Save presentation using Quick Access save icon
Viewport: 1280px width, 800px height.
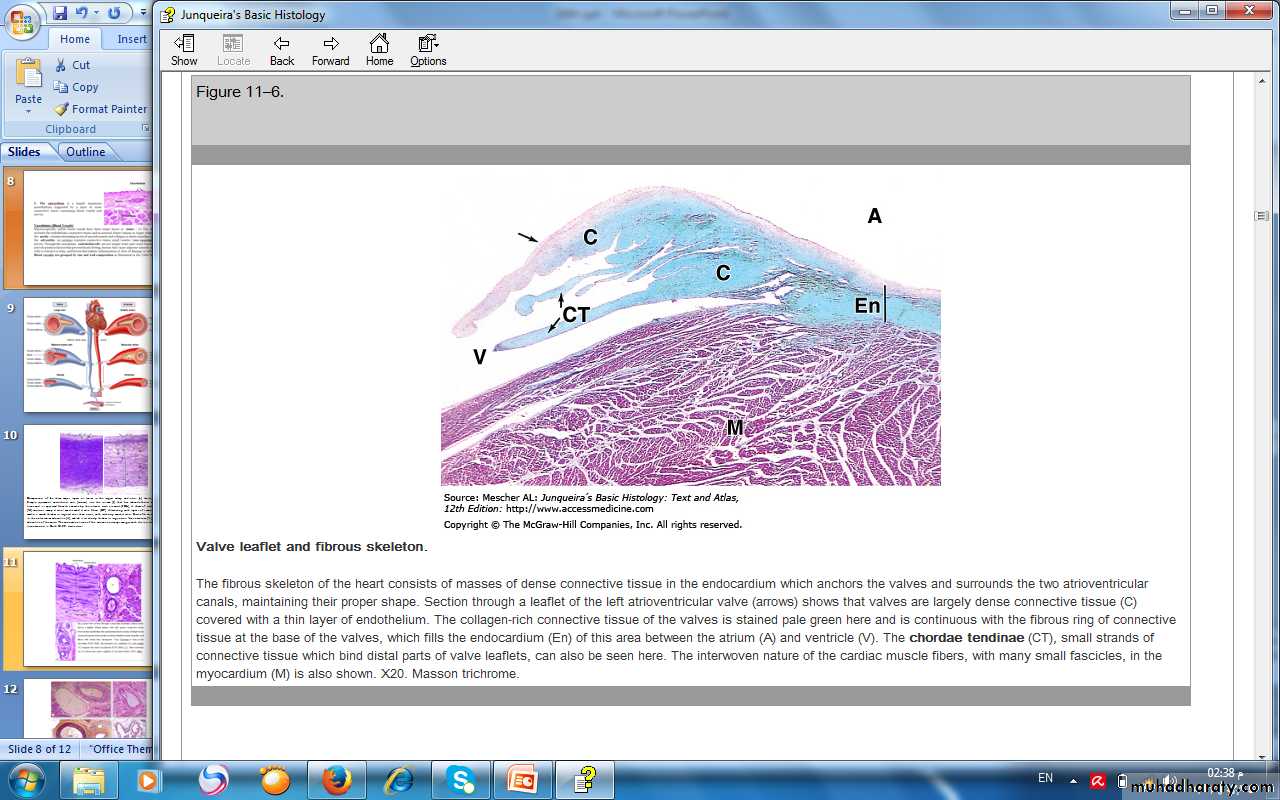pos(60,13)
